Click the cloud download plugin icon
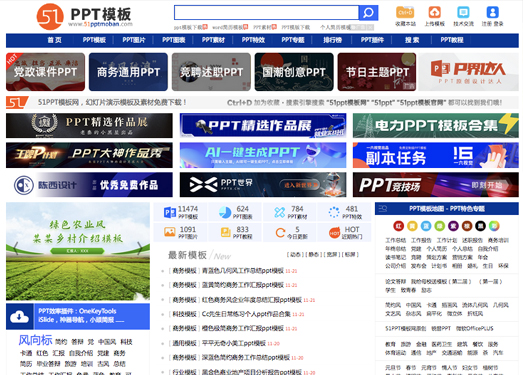Viewport: 523px width, 375px height. point(19,316)
